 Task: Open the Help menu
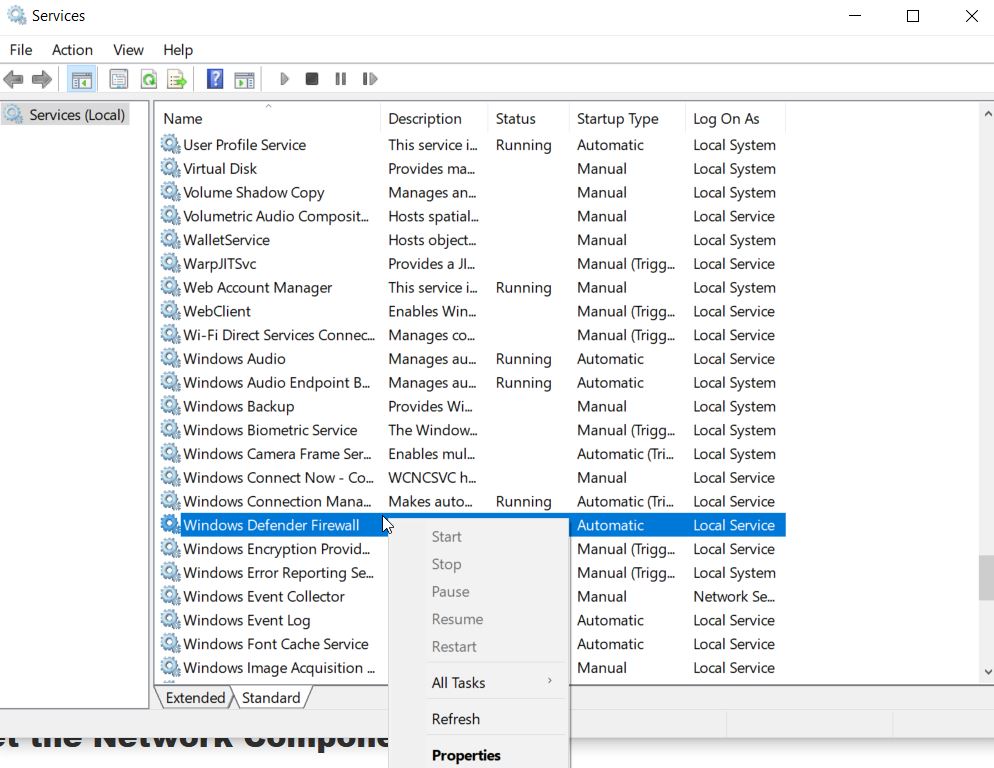click(178, 50)
